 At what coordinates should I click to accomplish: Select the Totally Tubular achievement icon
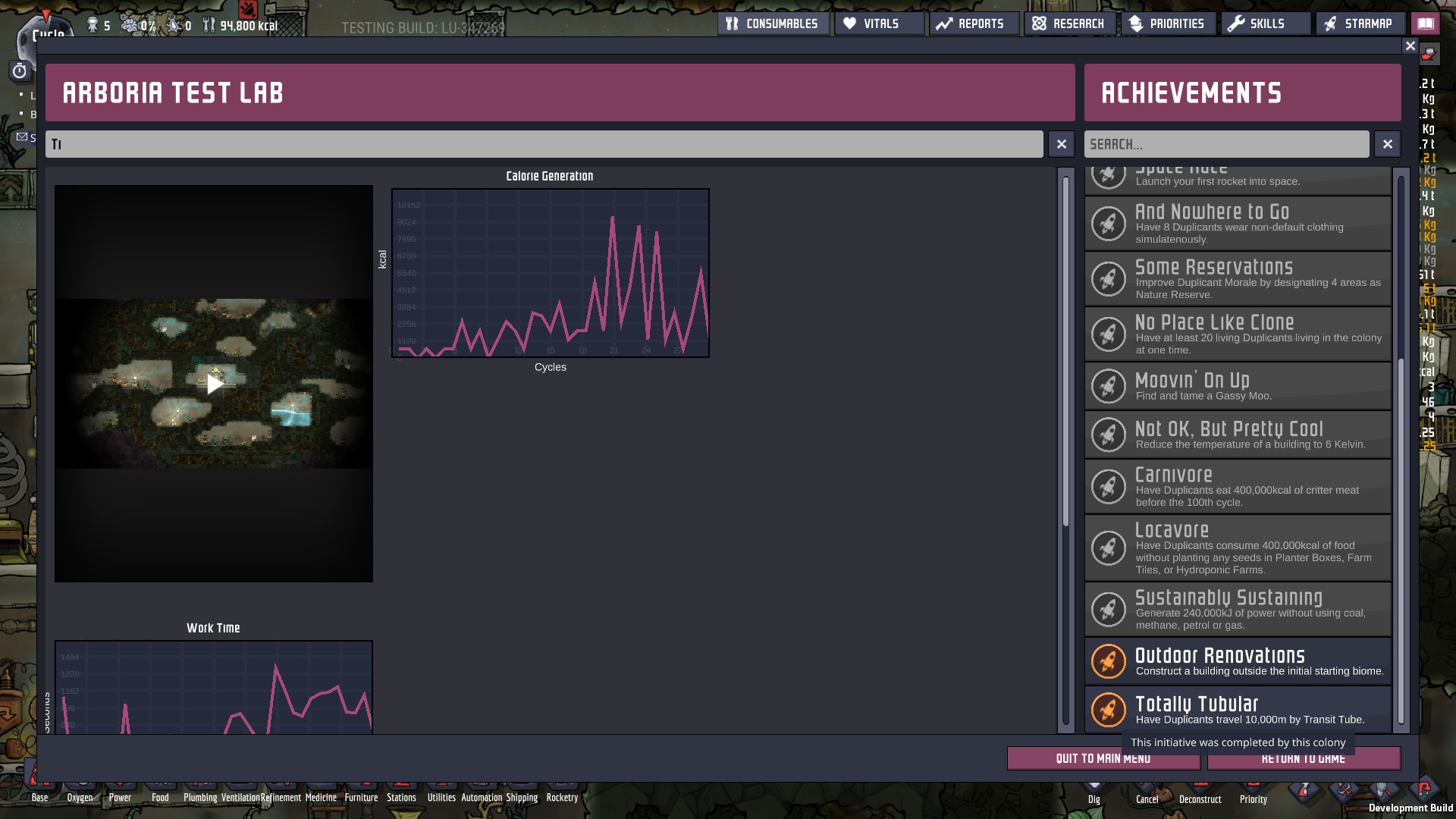[x=1108, y=710]
